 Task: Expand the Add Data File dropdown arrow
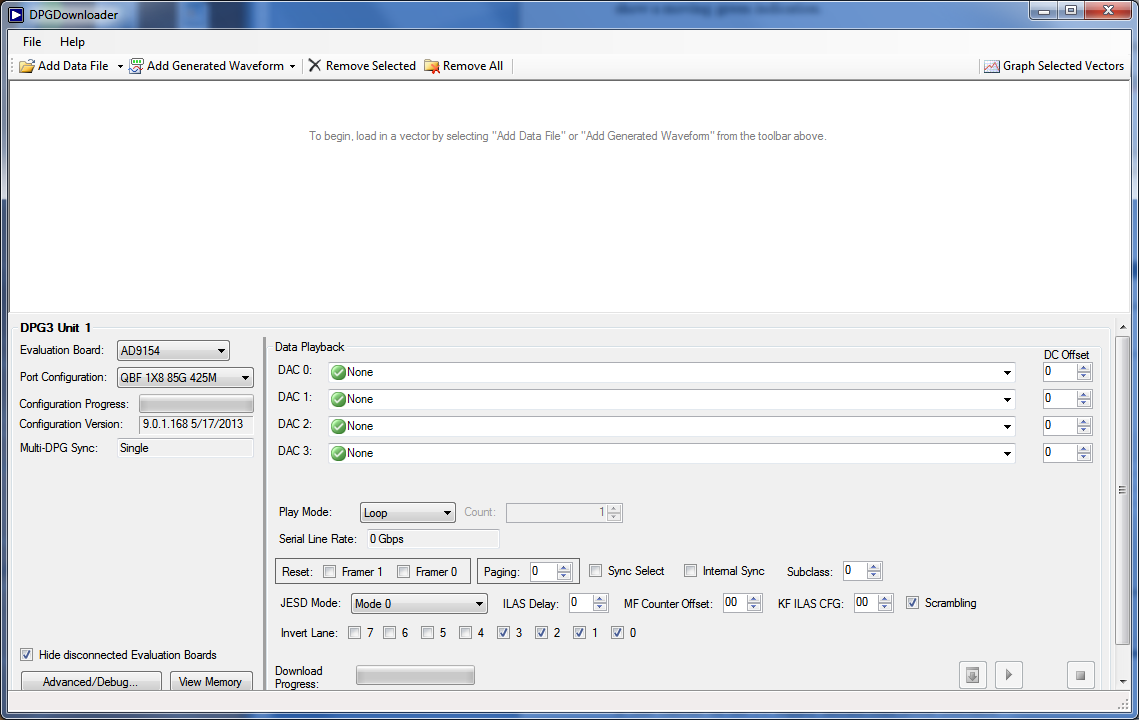tap(120, 66)
